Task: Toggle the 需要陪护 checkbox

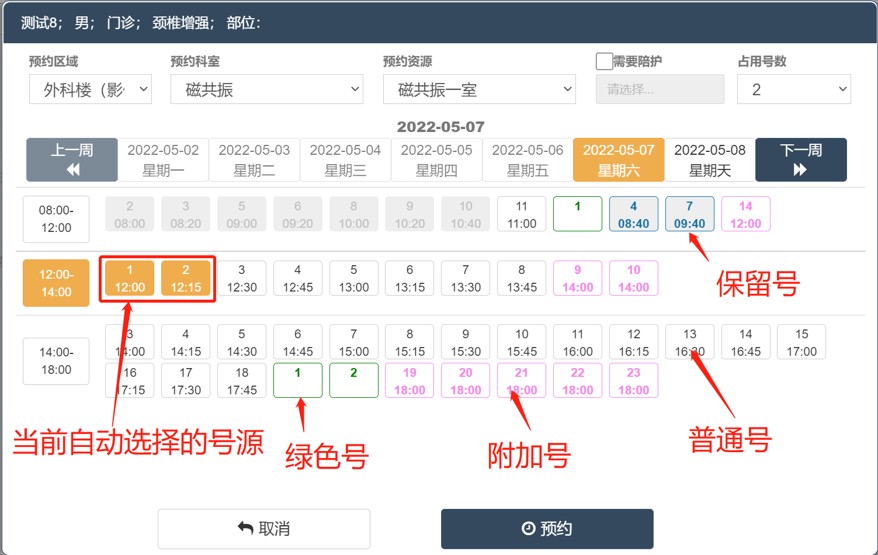Action: (x=604, y=61)
